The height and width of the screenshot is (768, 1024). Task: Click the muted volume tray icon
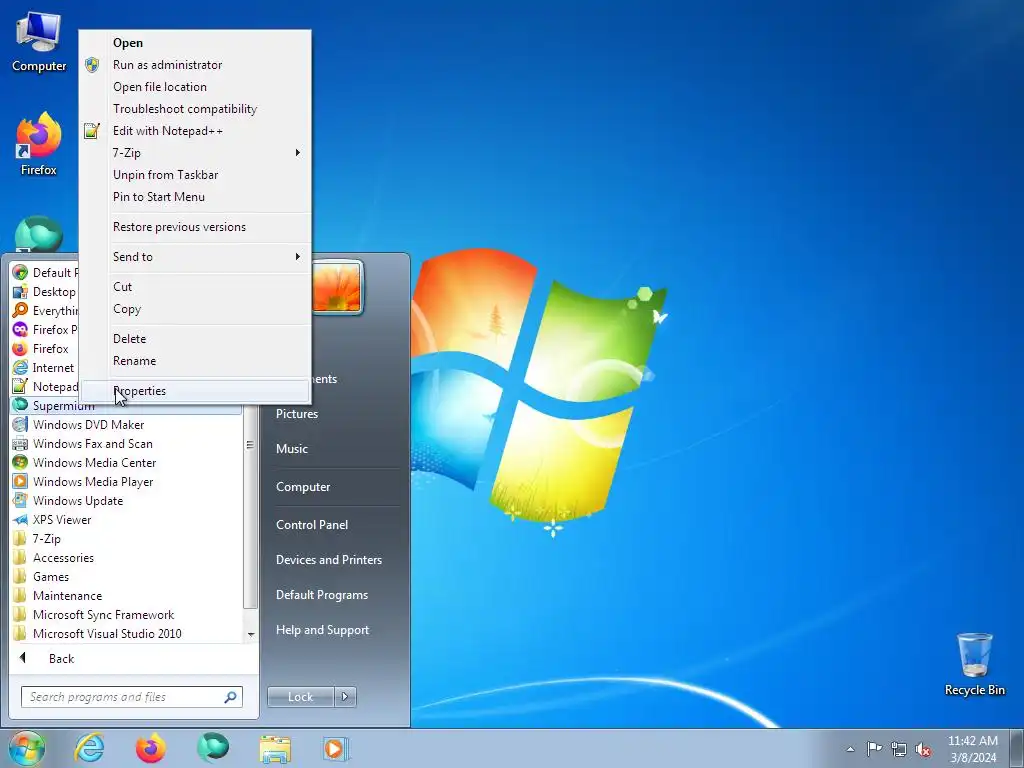tap(923, 749)
